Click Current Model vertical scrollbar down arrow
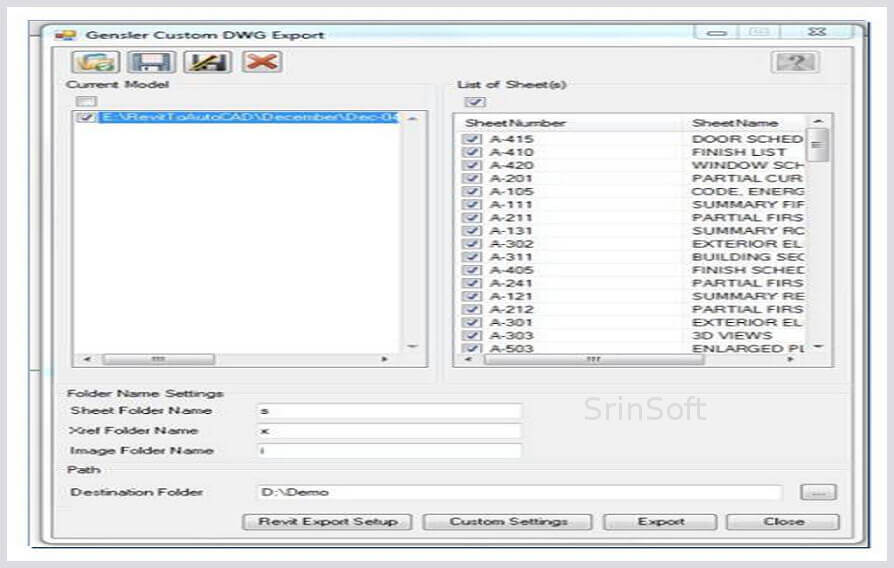This screenshot has width=894, height=568. tap(412, 347)
